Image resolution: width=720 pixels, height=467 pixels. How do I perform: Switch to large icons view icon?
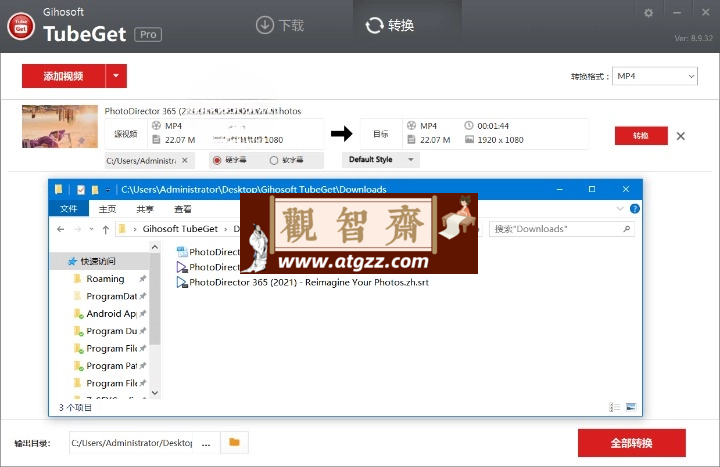coord(631,407)
